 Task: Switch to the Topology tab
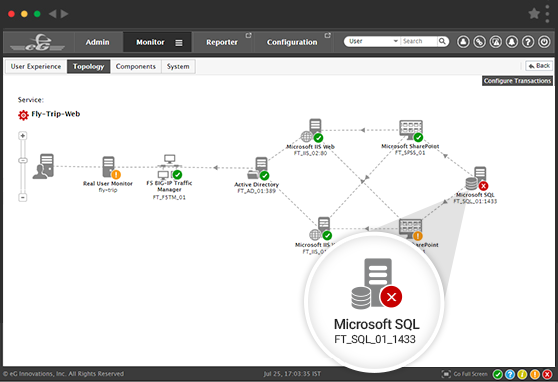coord(89,67)
